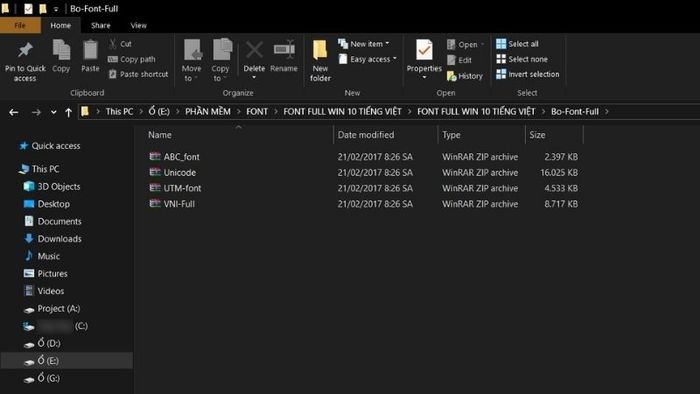This screenshot has height=394, width=700.
Task: Expand chevron after Bo-Font-Full breadcrumb
Action: (x=607, y=112)
